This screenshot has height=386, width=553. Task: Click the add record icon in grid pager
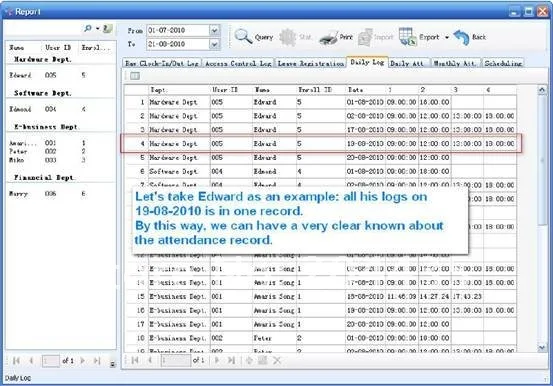(x=249, y=360)
